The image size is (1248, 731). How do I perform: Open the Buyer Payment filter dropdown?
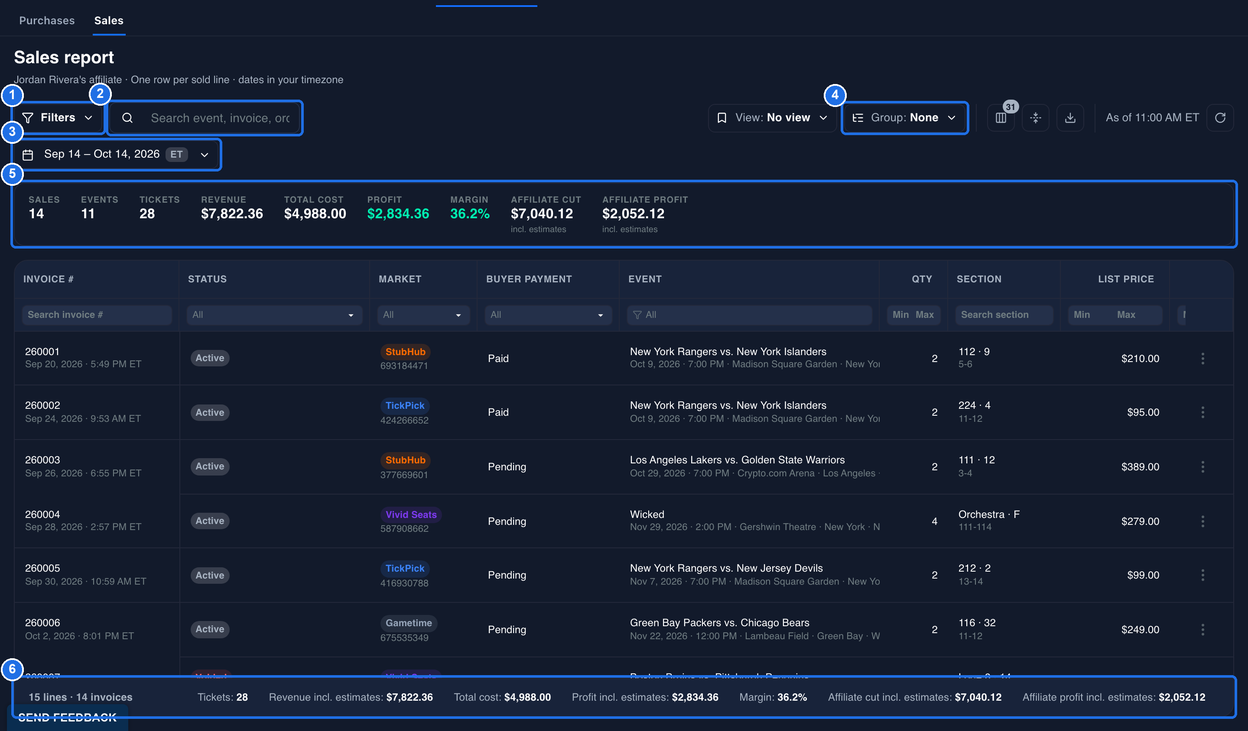tap(547, 315)
